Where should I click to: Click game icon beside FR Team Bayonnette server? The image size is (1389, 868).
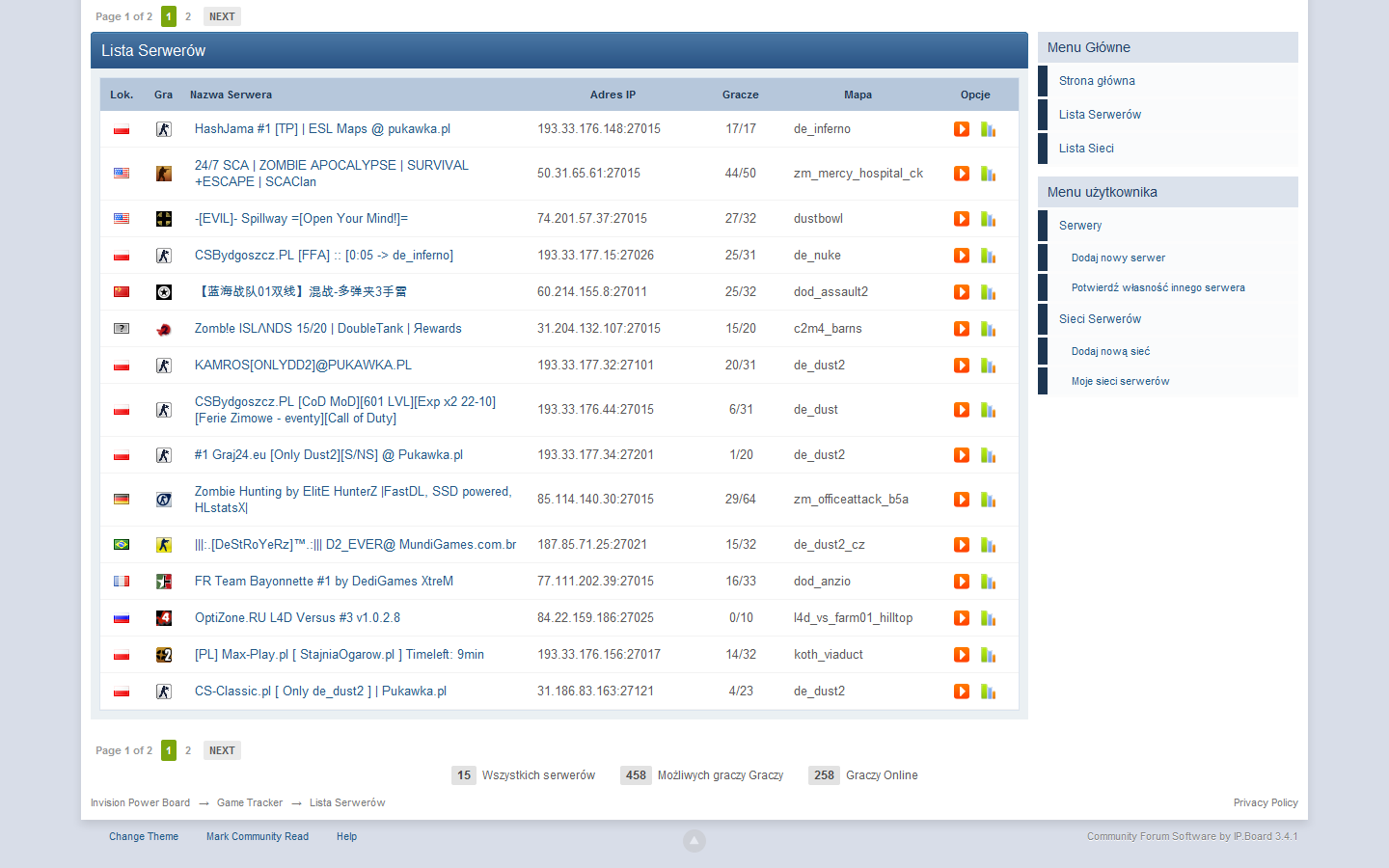[x=164, y=582]
